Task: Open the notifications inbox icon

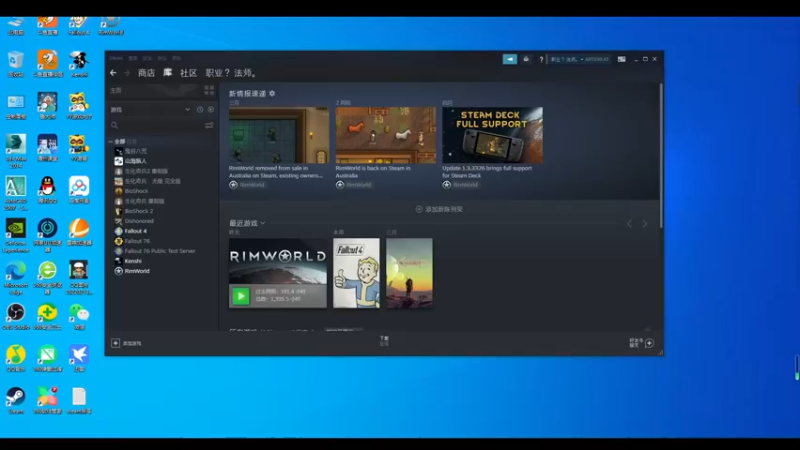Action: coord(526,59)
